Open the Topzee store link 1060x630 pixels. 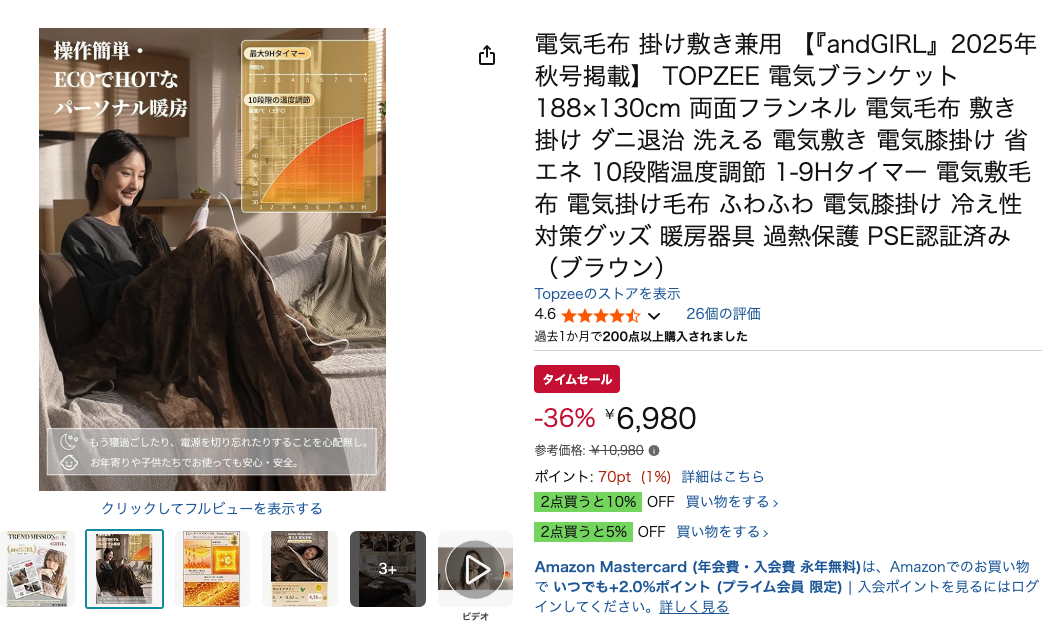coord(607,293)
